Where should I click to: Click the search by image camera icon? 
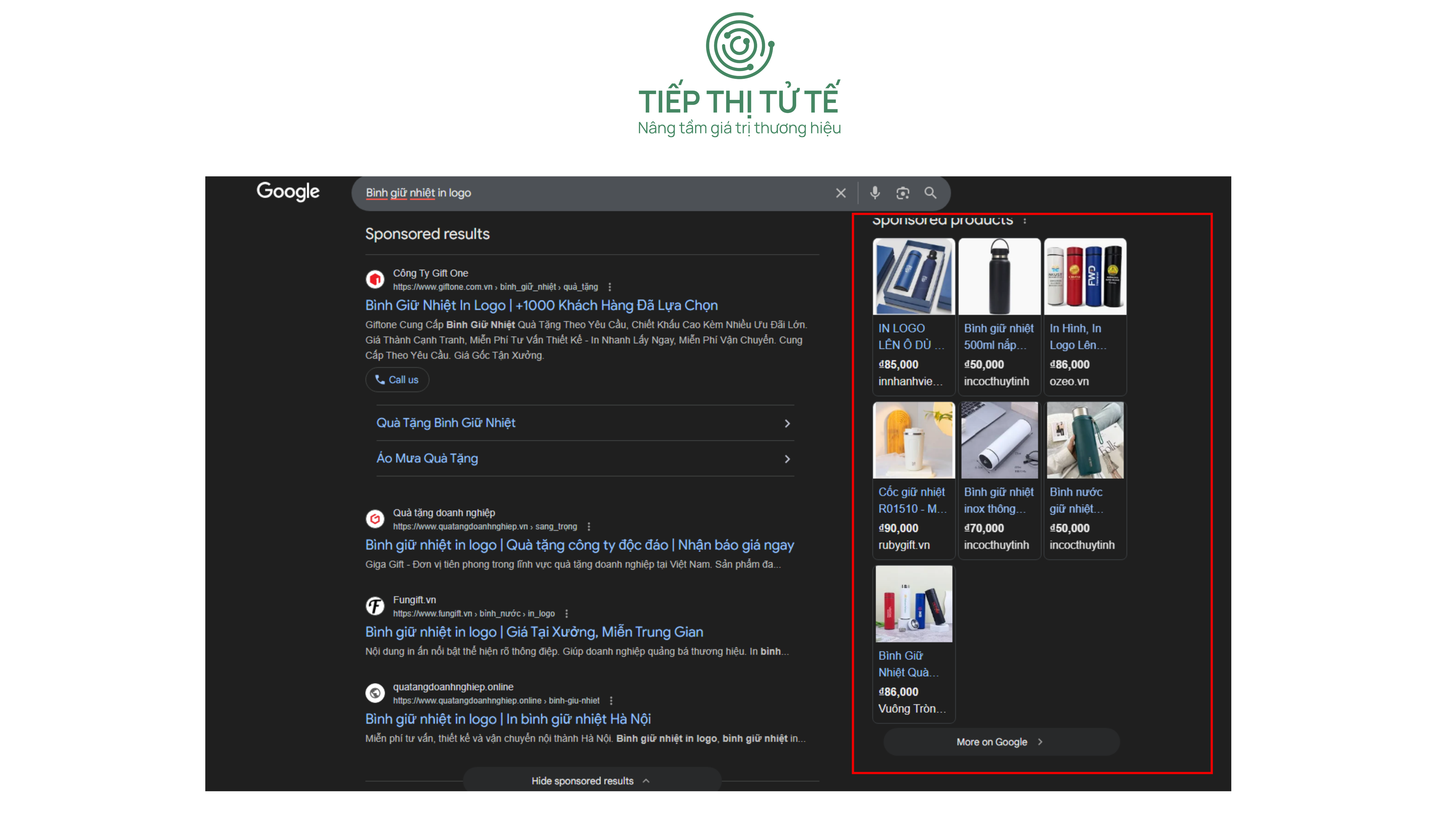pos(903,193)
